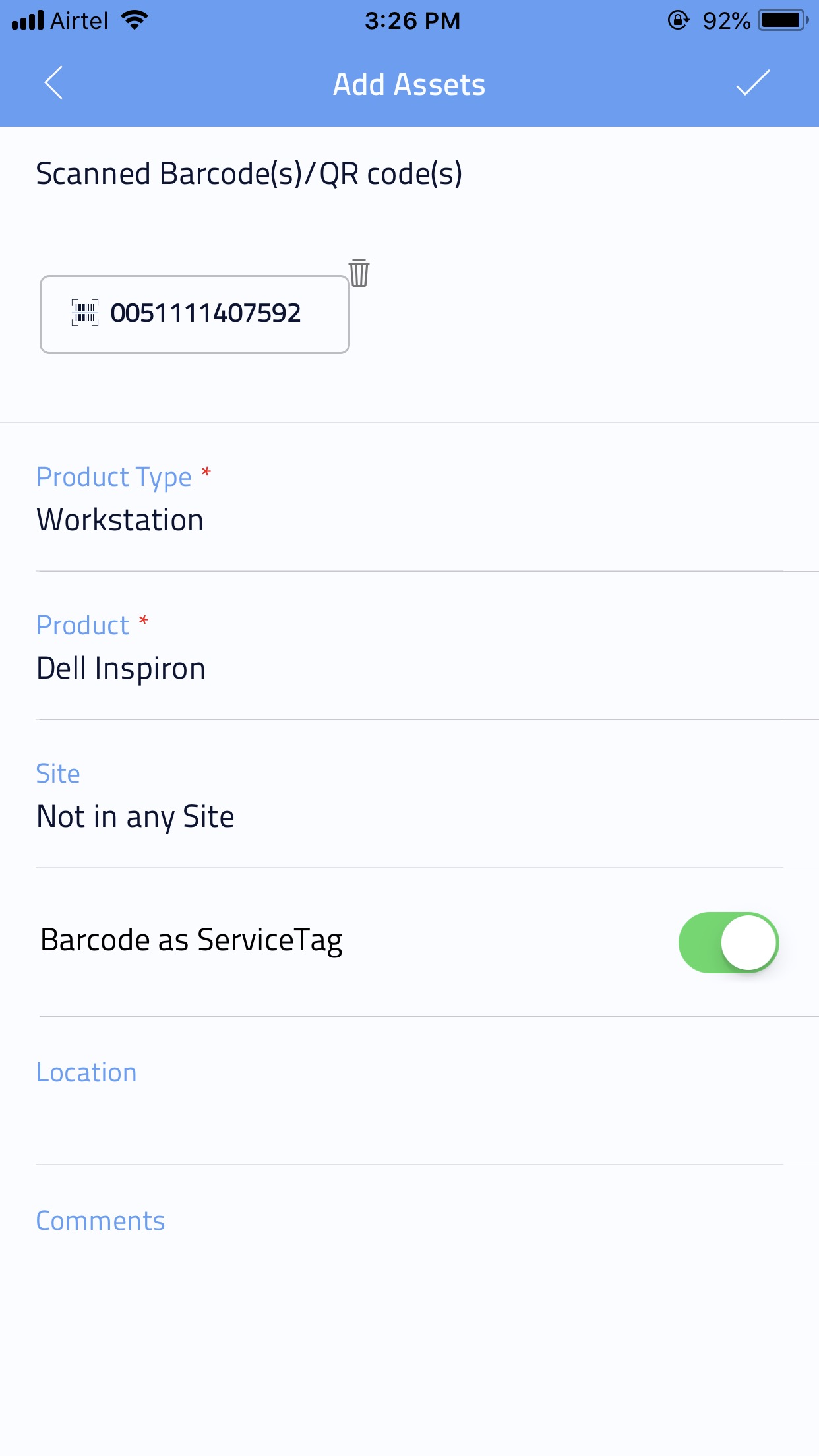Tap the Barcode as ServiceTag label
This screenshot has width=819, height=1456.
pos(191,940)
